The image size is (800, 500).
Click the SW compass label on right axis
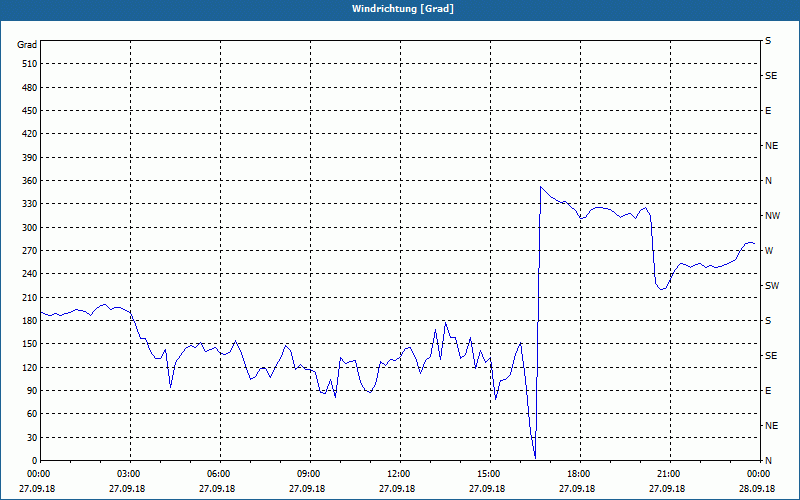tap(772, 286)
